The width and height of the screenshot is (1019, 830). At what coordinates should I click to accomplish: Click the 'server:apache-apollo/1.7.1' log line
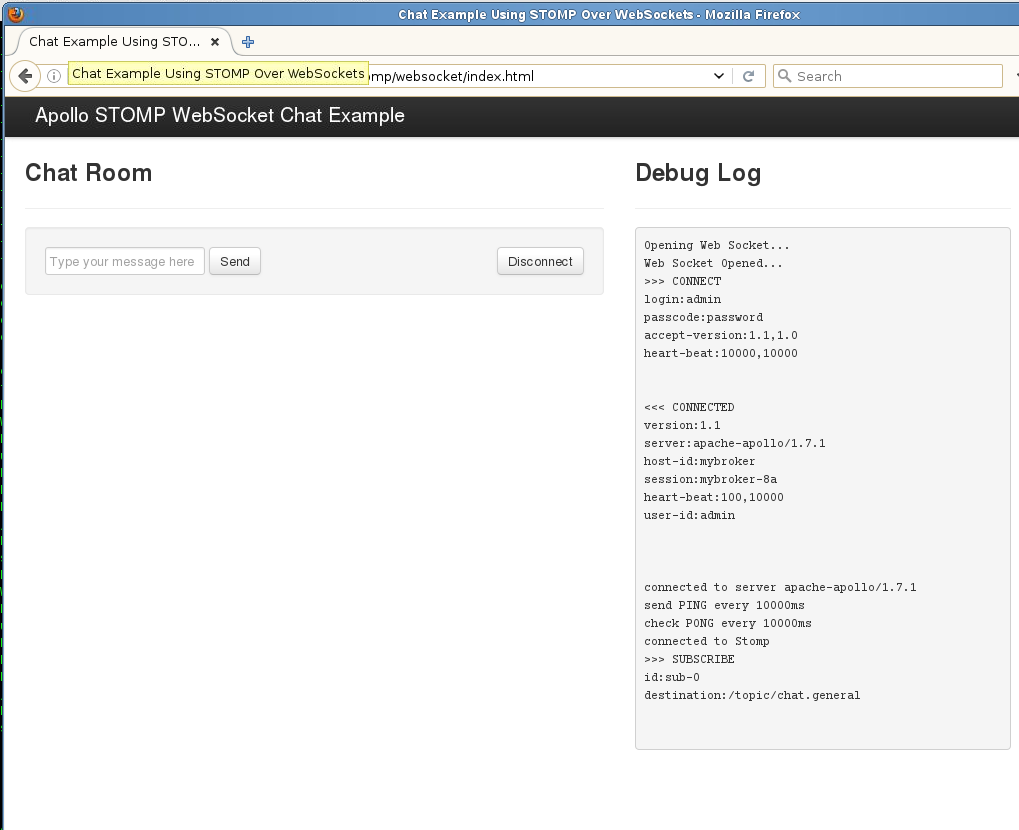pyautogui.click(x=734, y=443)
